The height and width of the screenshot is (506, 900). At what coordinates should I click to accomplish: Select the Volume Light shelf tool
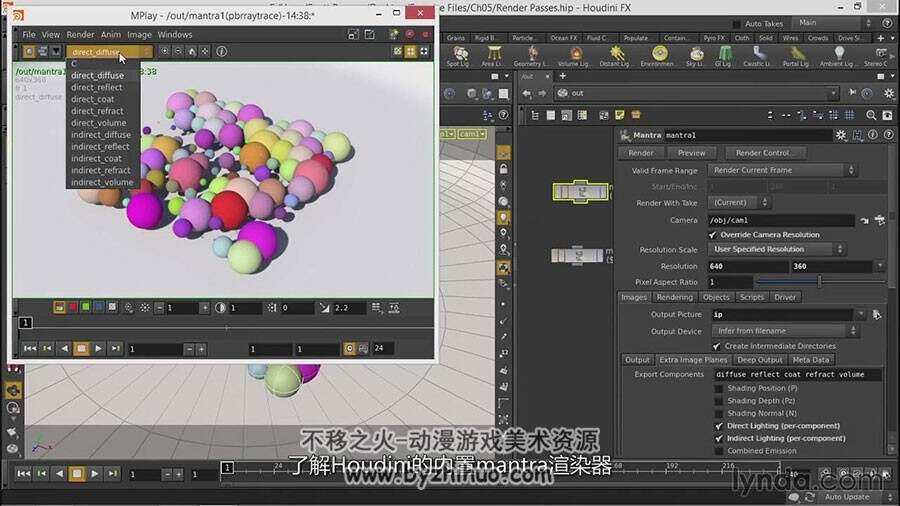(575, 56)
